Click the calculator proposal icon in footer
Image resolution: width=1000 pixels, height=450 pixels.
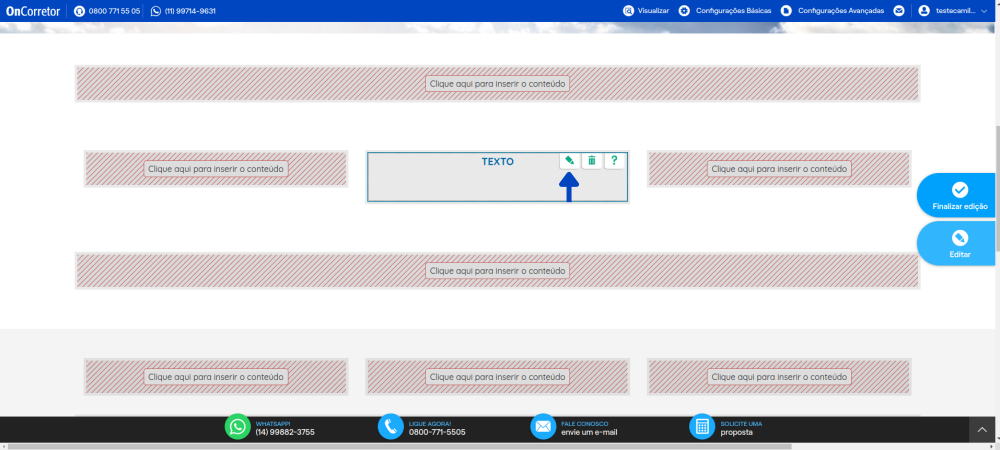(x=702, y=427)
